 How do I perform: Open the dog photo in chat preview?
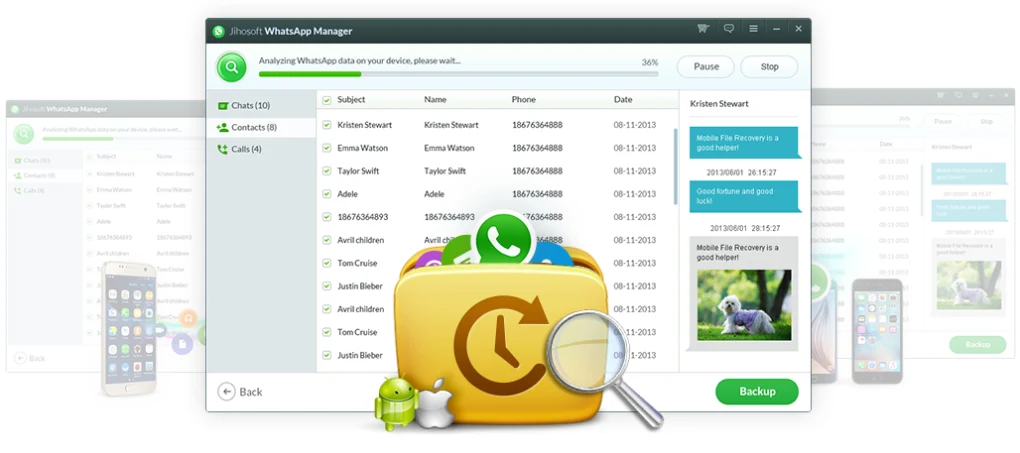point(743,304)
